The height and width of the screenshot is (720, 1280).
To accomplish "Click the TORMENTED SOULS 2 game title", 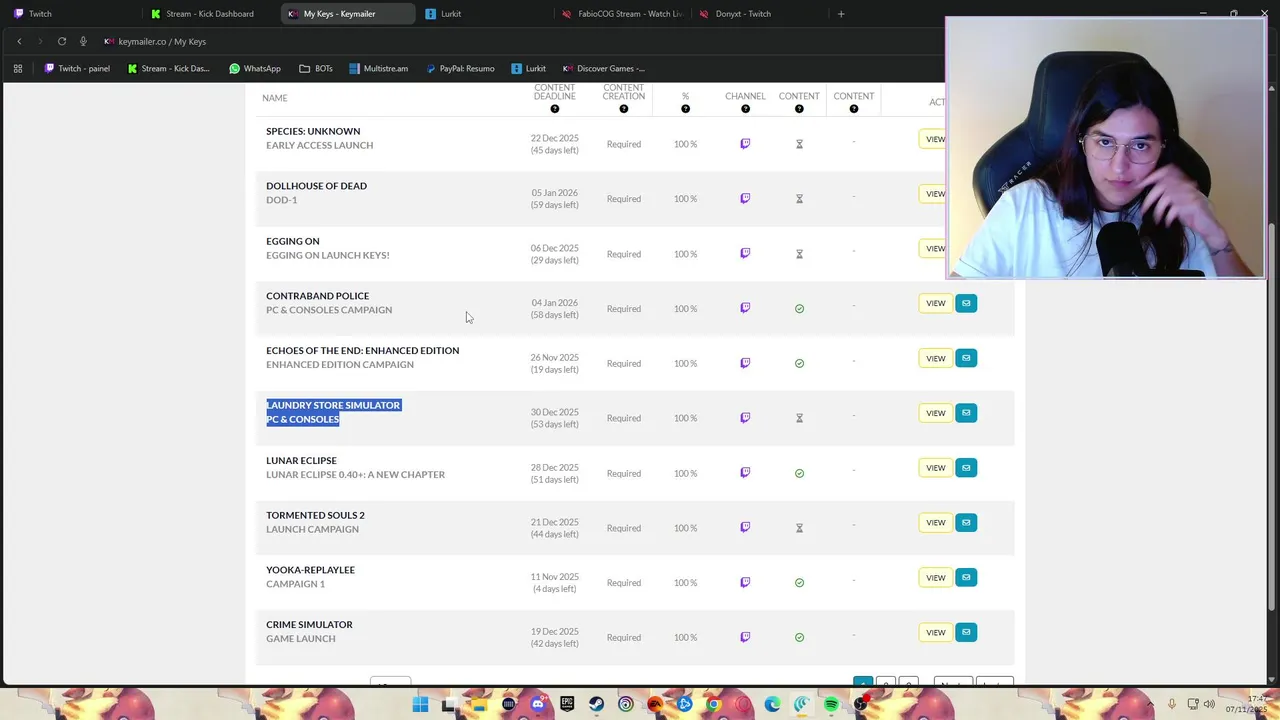I will [x=315, y=515].
